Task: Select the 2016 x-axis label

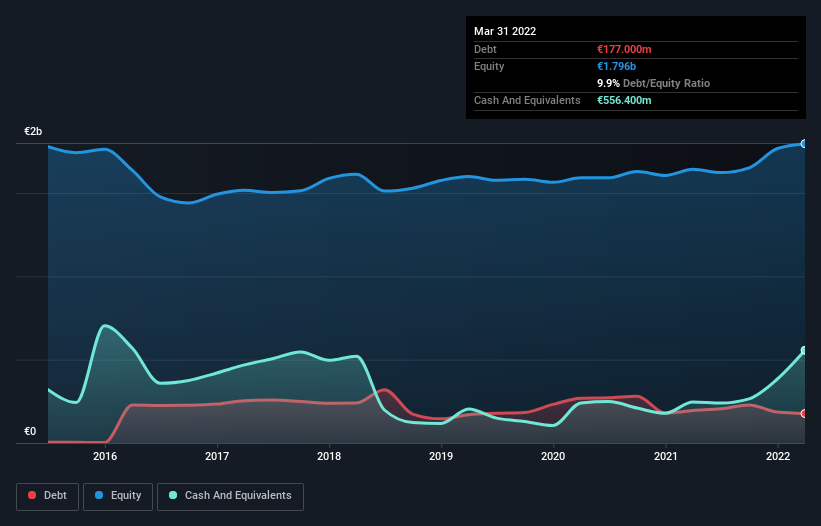Action: coord(105,456)
